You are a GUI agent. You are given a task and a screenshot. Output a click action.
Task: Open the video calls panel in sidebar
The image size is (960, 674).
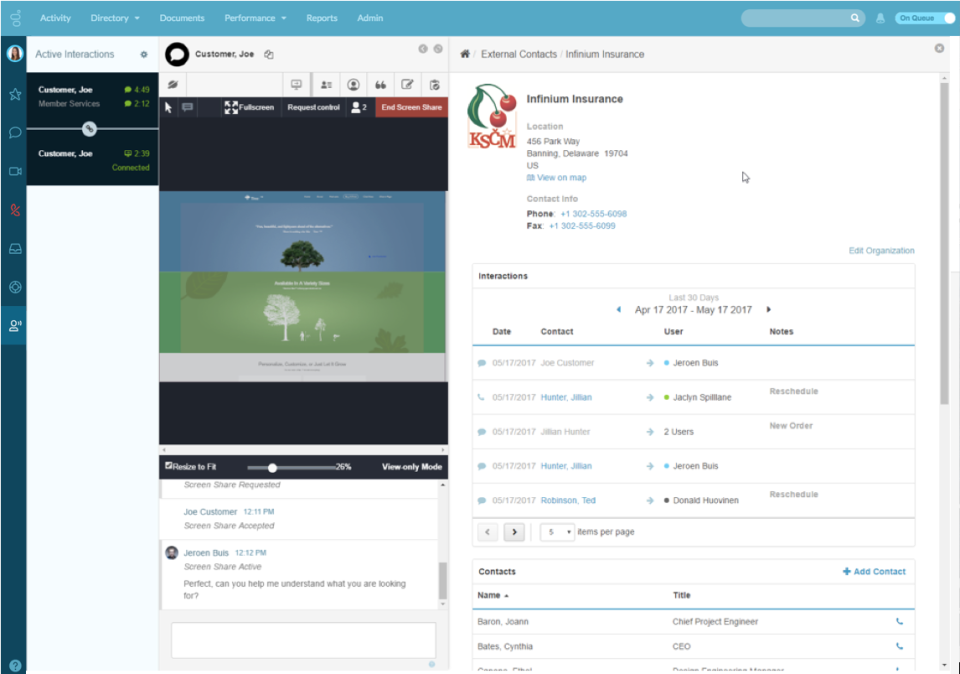click(x=13, y=171)
